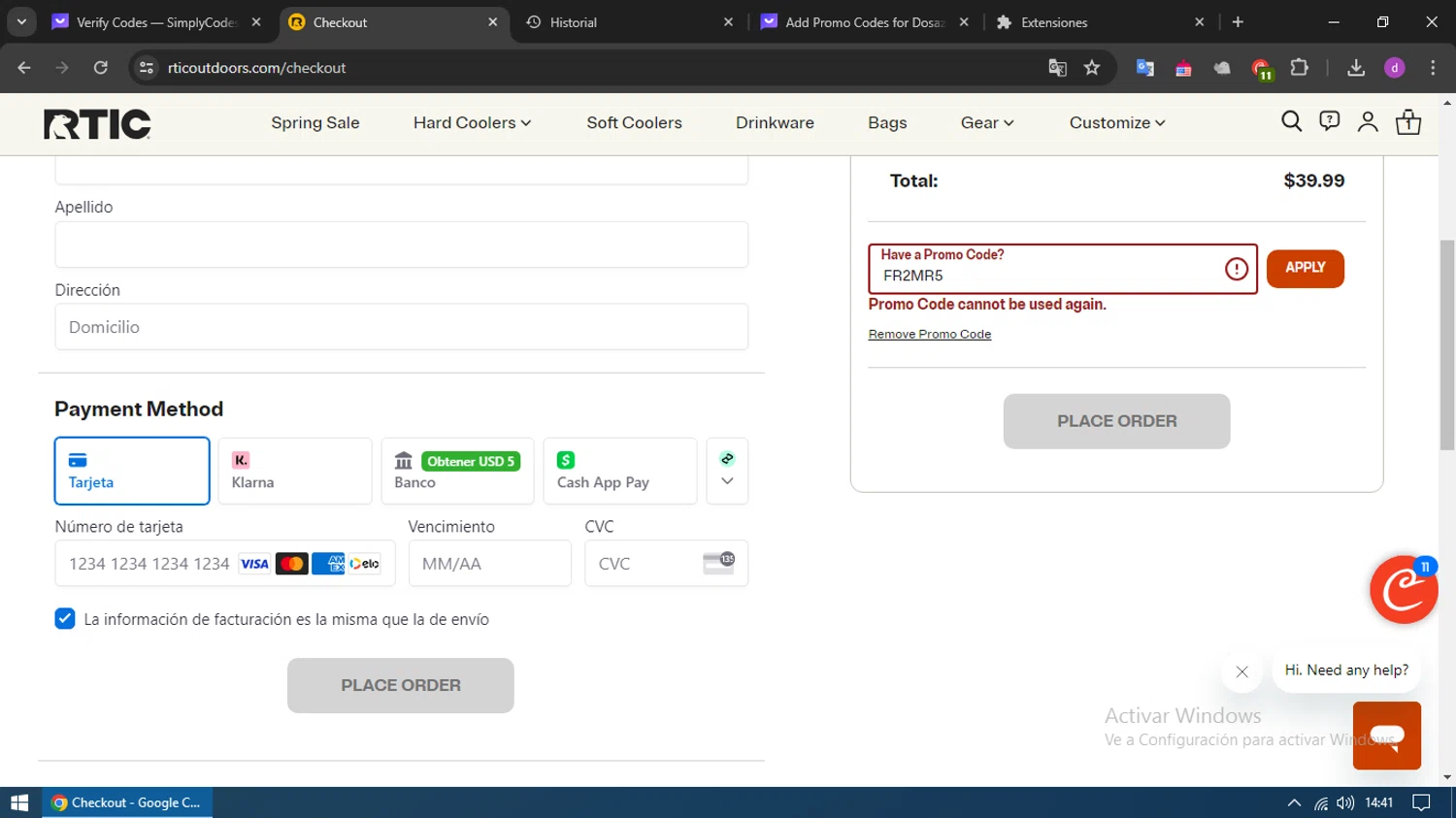Viewport: 1456px width, 818px height.
Task: Click PLACE ORDER below payment form
Action: [x=401, y=685]
